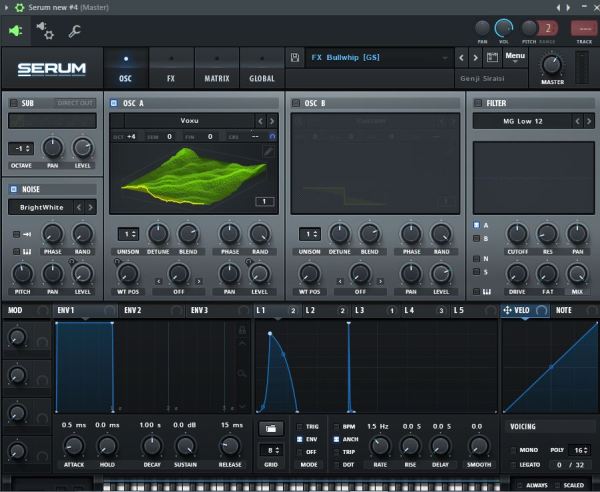The height and width of the screenshot is (492, 600).
Task: Open the BrightWhite noise selector
Action: click(x=41, y=207)
